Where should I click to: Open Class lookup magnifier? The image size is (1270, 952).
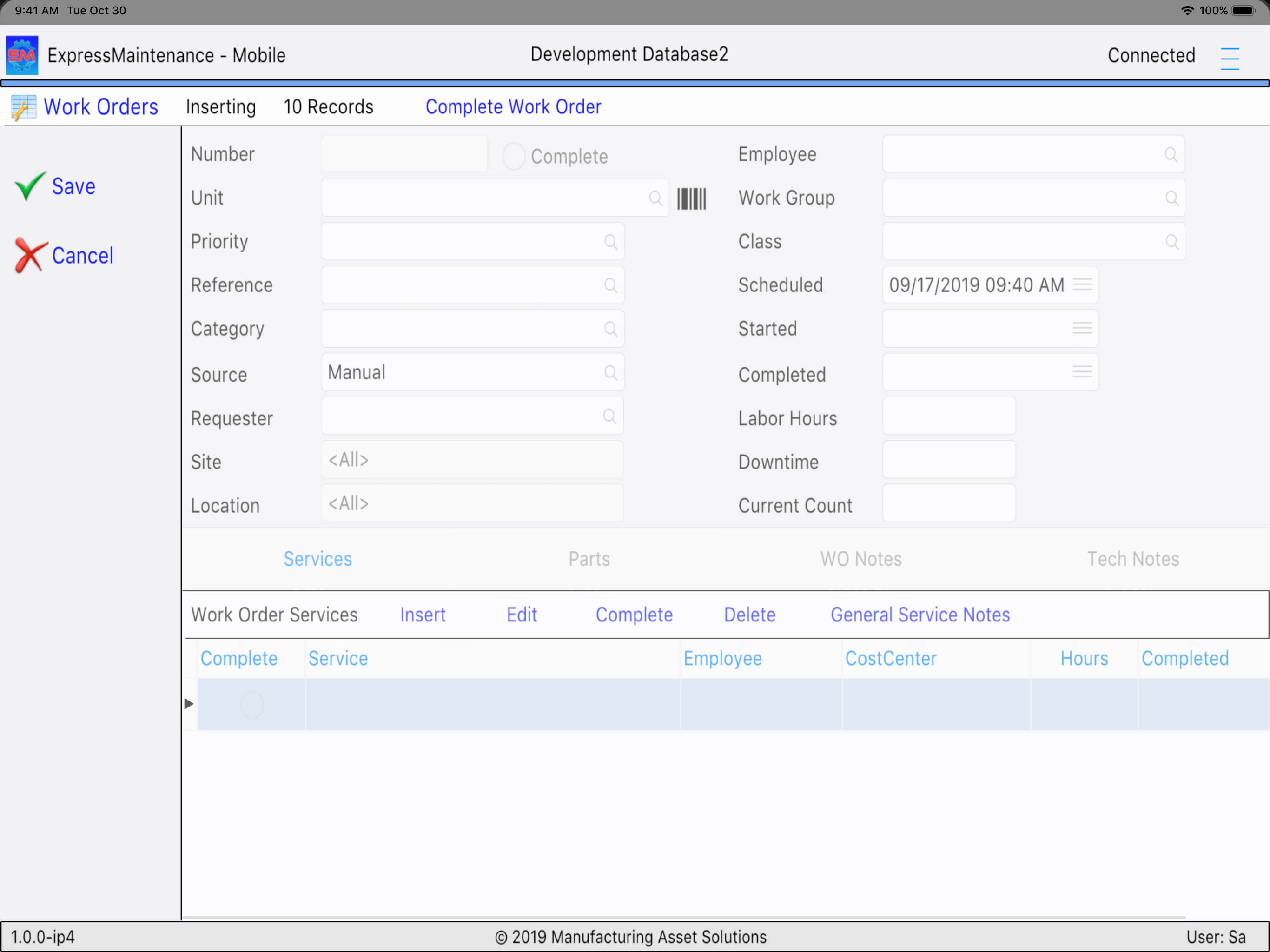pyautogui.click(x=1172, y=242)
